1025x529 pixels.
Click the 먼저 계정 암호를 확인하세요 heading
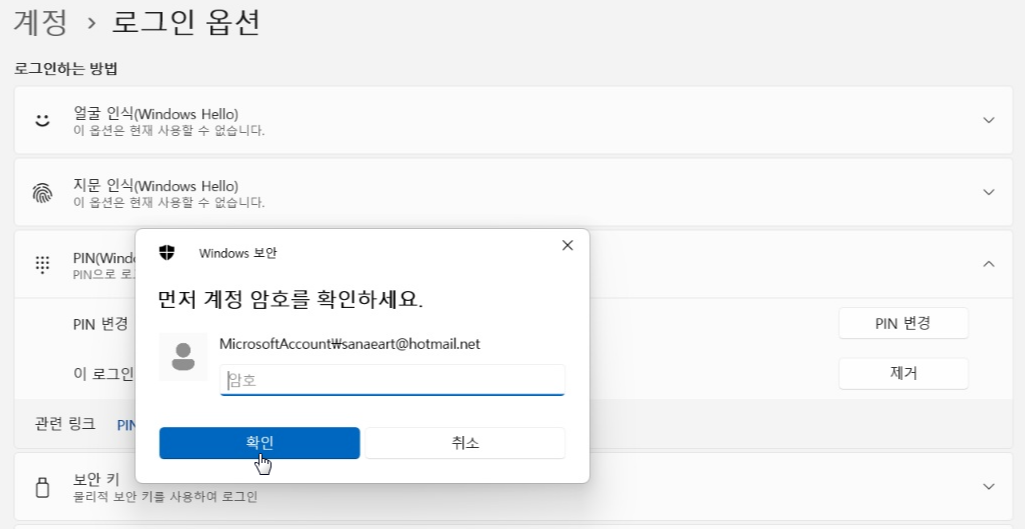(291, 299)
